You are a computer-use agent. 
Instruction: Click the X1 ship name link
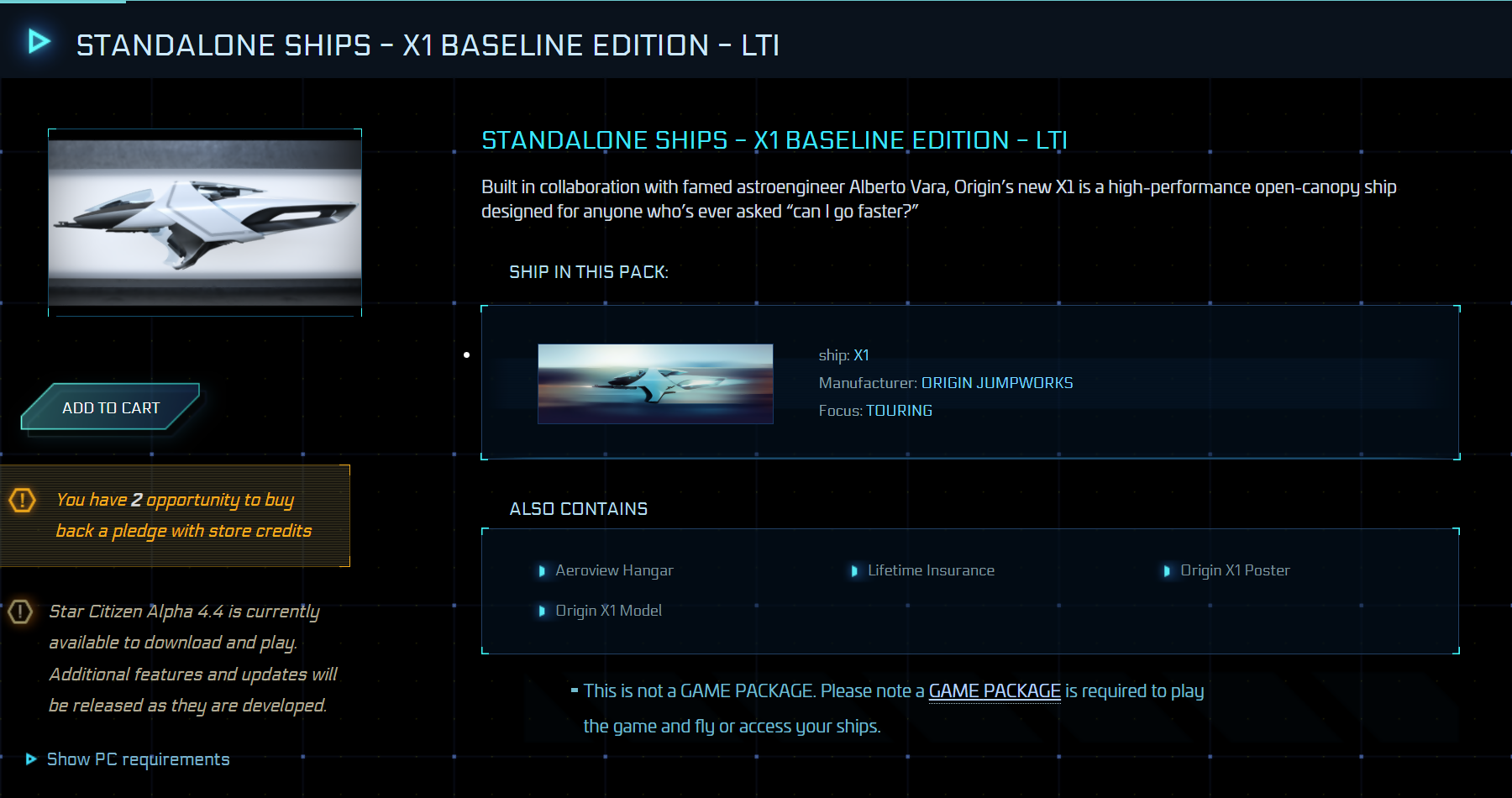click(x=861, y=355)
